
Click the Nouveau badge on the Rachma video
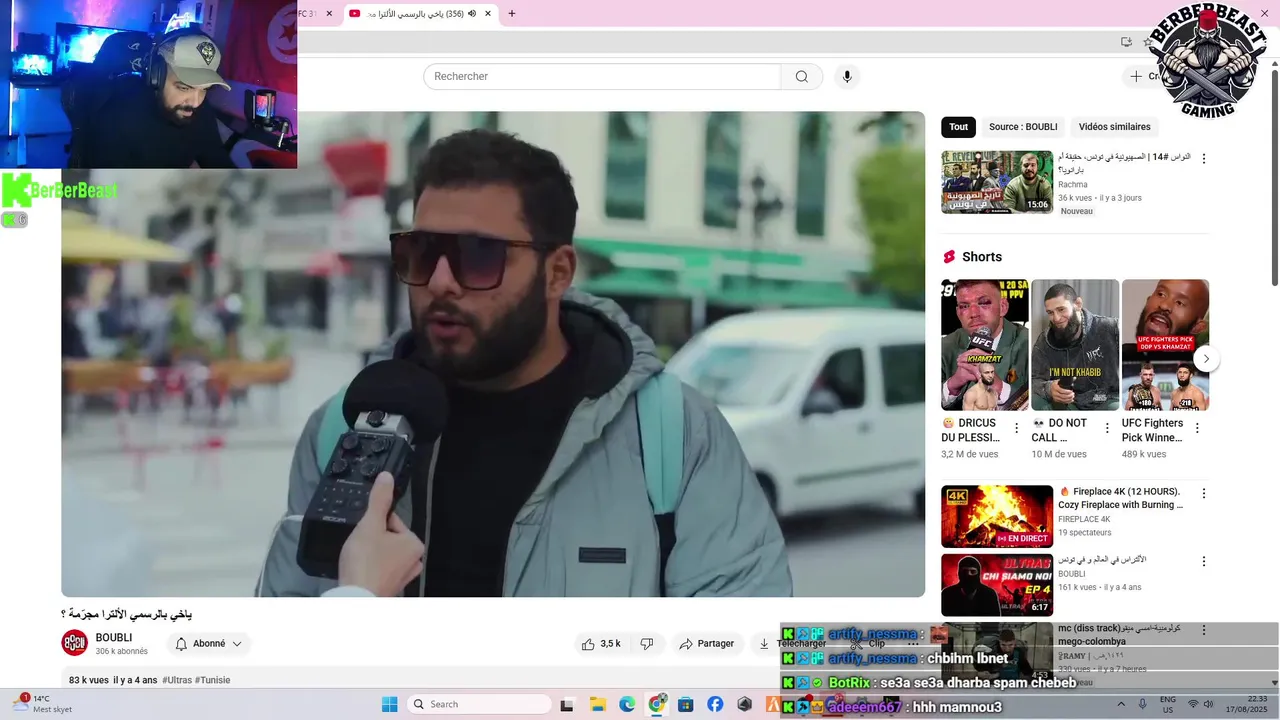(x=1077, y=211)
